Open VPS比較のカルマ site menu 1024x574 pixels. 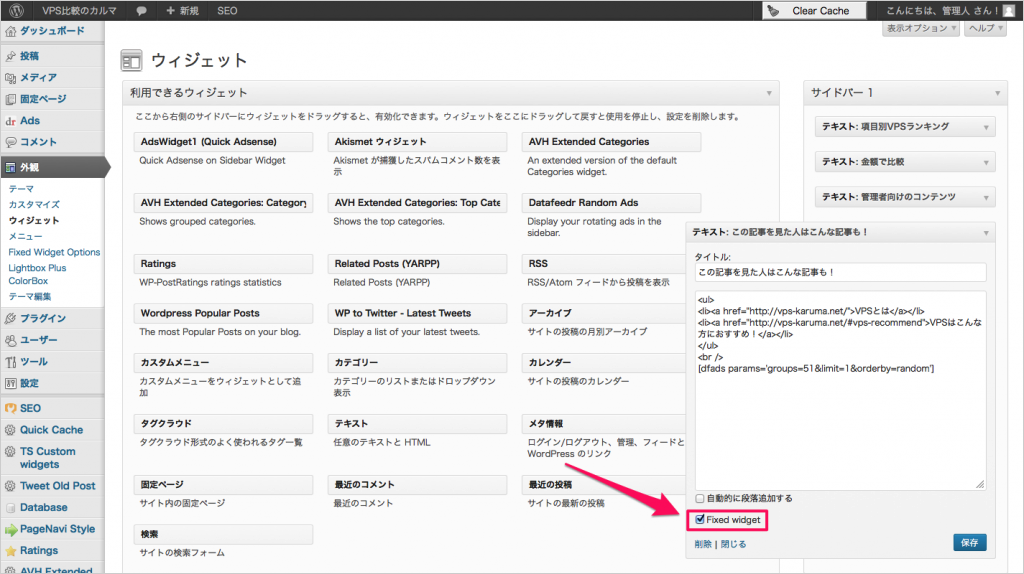(79, 10)
